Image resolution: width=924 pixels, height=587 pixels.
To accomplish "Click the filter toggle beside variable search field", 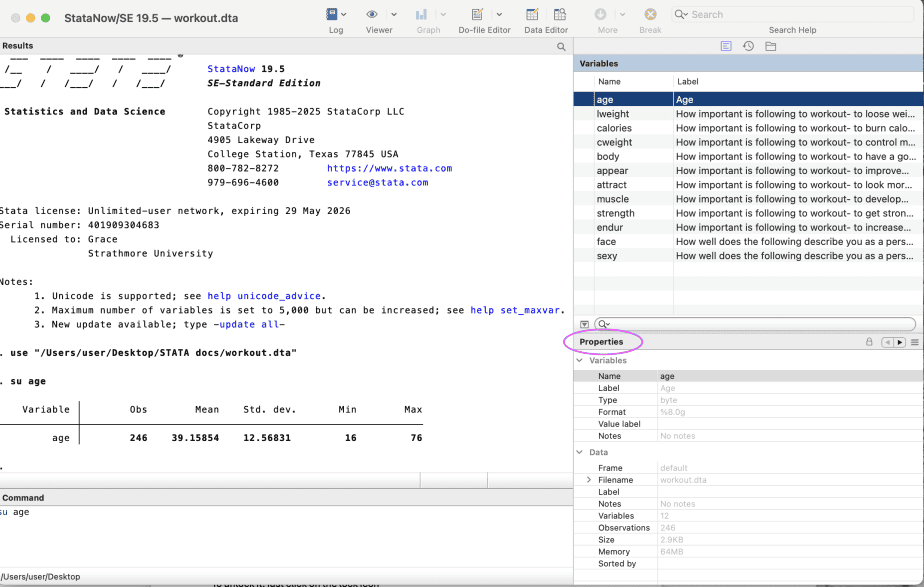I will pos(583,323).
